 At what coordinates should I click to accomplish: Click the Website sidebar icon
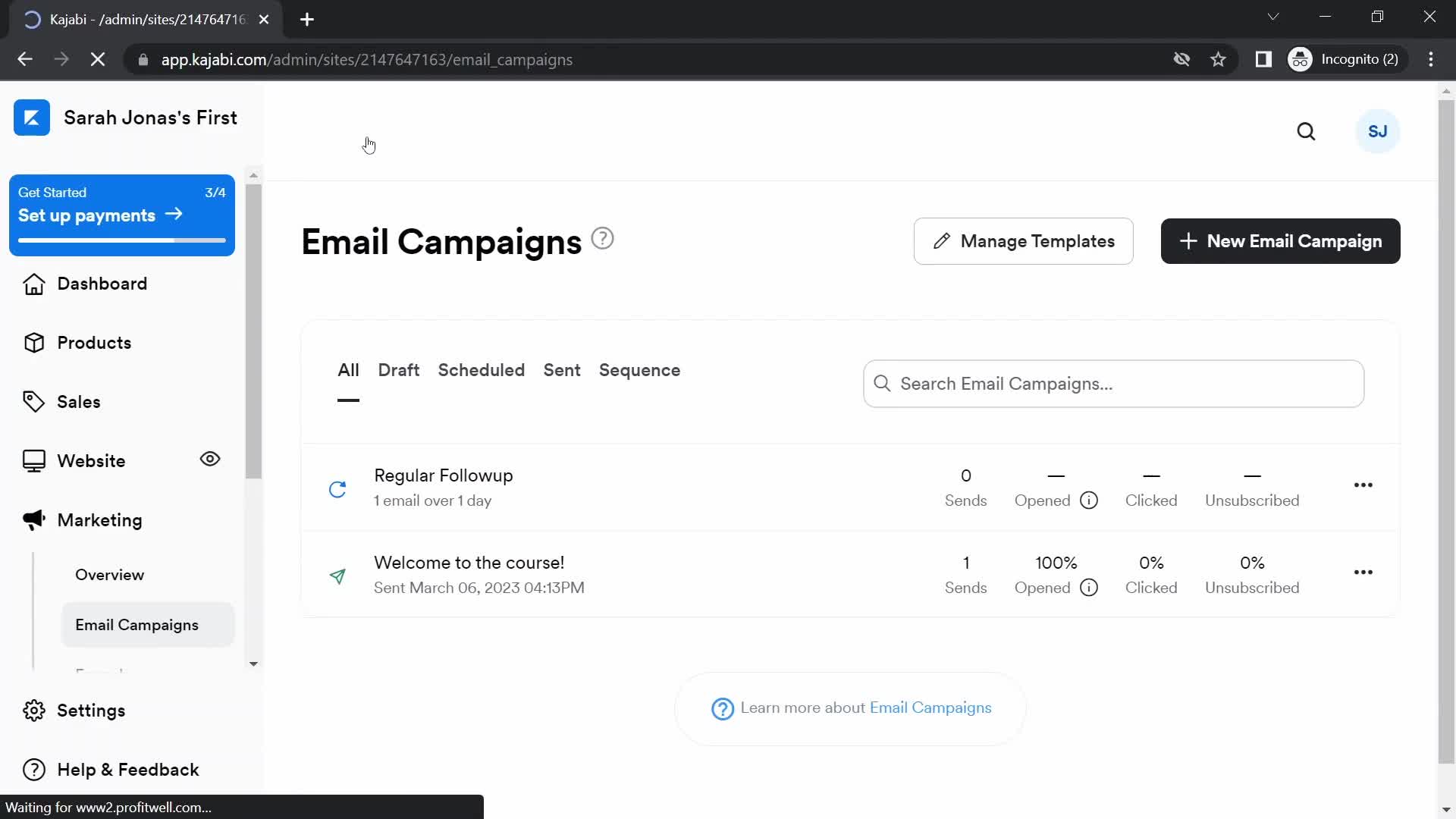point(34,461)
